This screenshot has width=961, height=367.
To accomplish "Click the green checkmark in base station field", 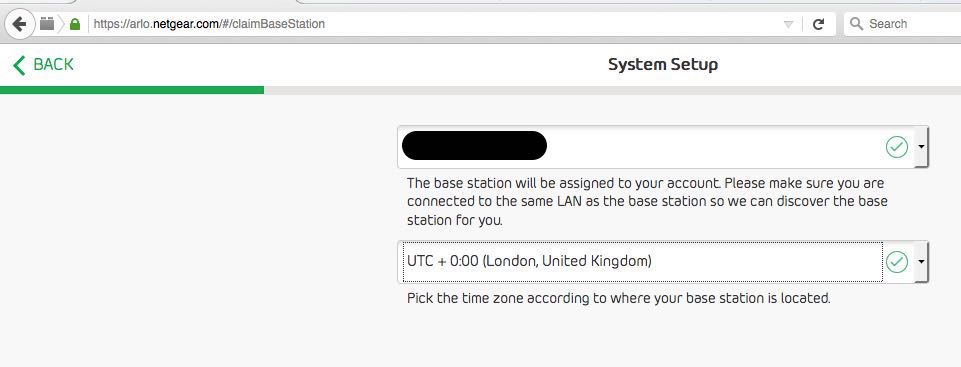I will click(897, 147).
